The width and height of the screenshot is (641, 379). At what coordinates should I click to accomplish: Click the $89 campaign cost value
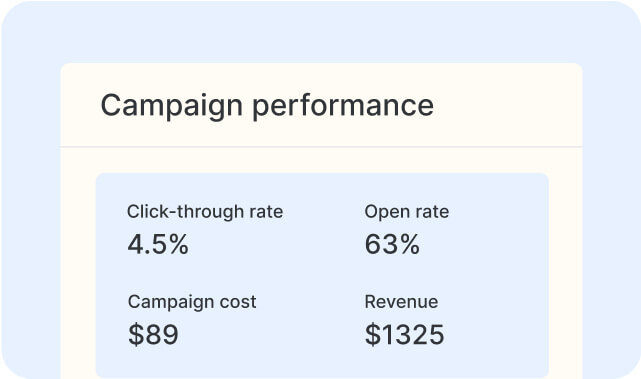153,334
